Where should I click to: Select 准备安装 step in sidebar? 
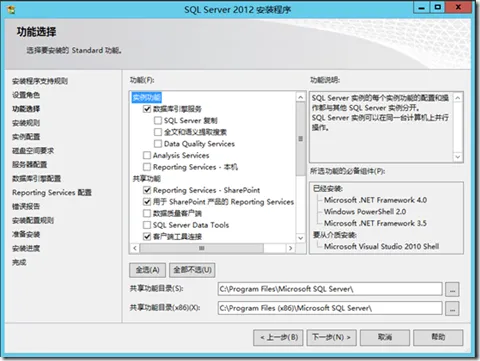(x=26, y=234)
